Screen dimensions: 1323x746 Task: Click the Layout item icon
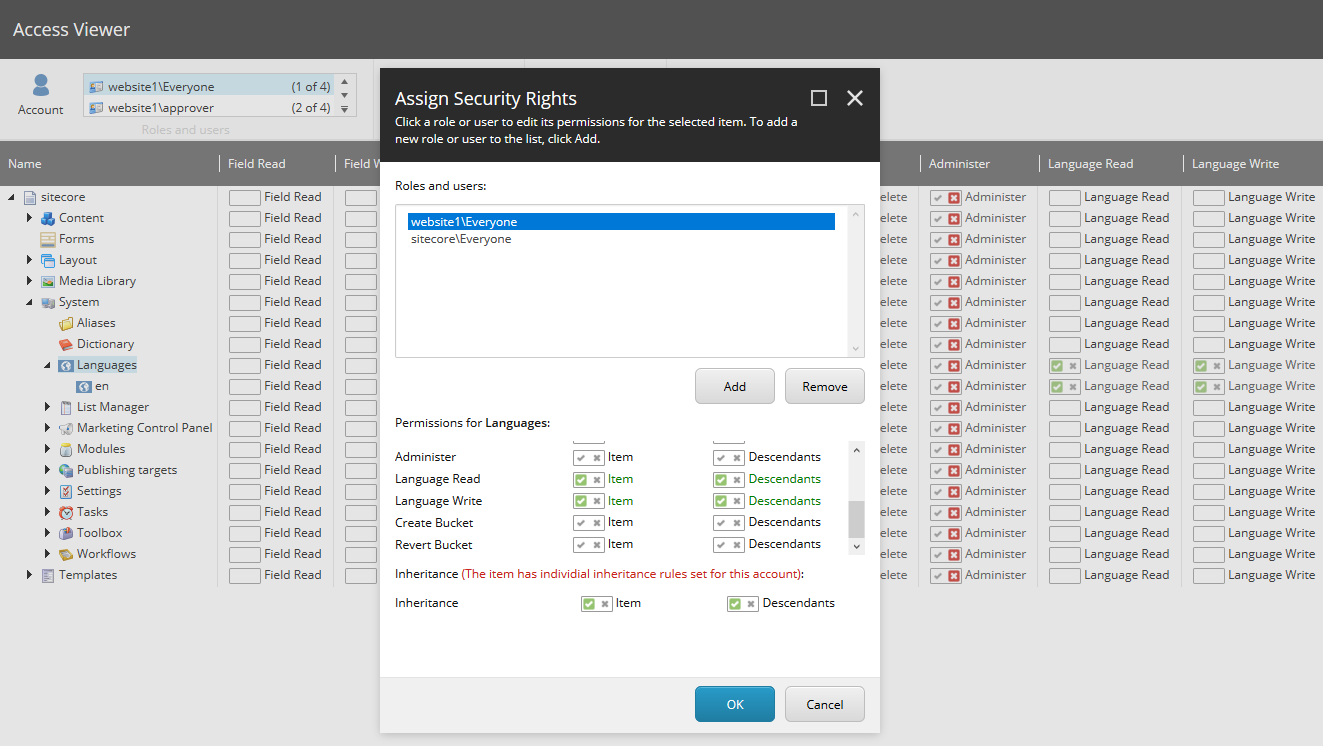tap(47, 260)
